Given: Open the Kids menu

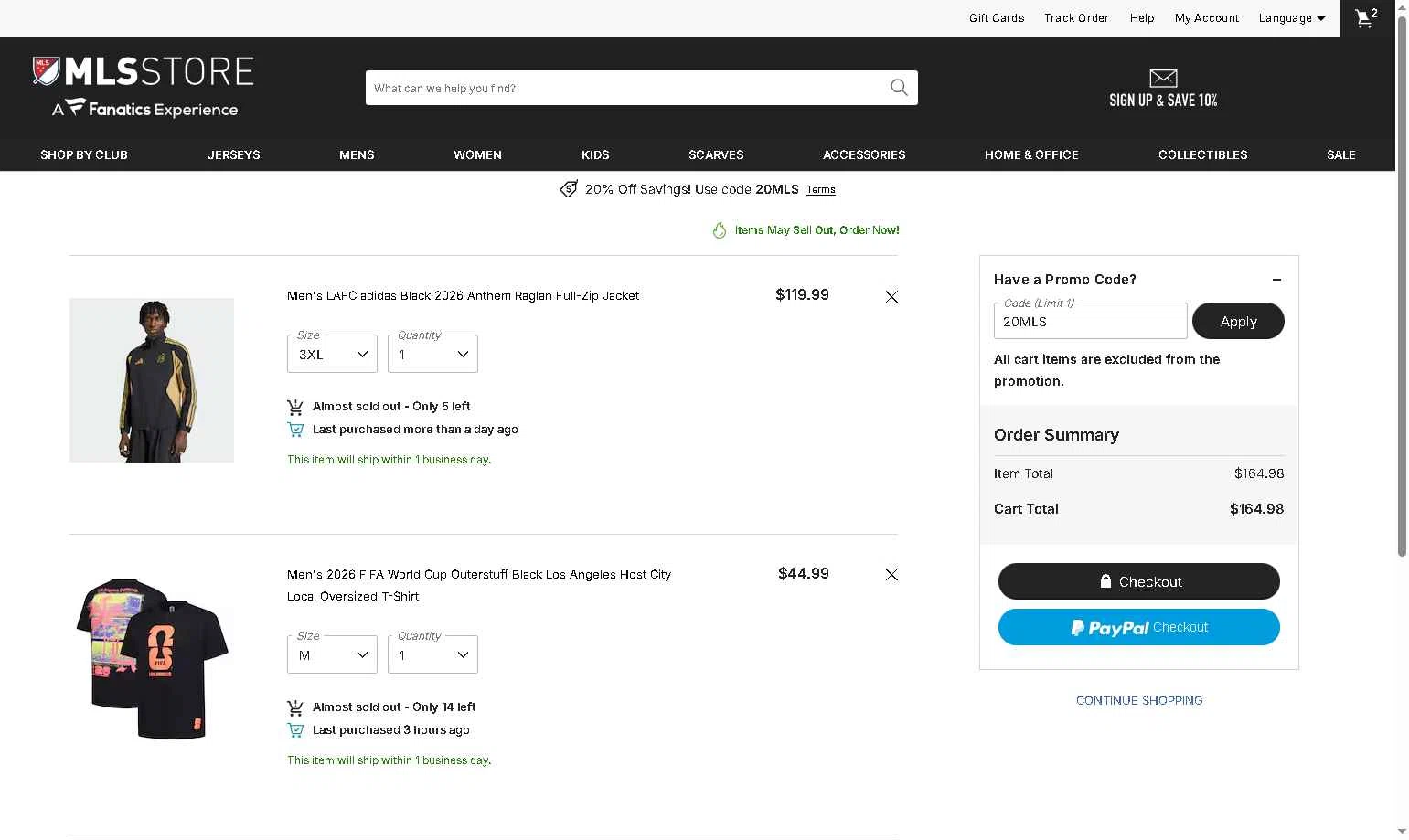Looking at the screenshot, I should tap(595, 154).
